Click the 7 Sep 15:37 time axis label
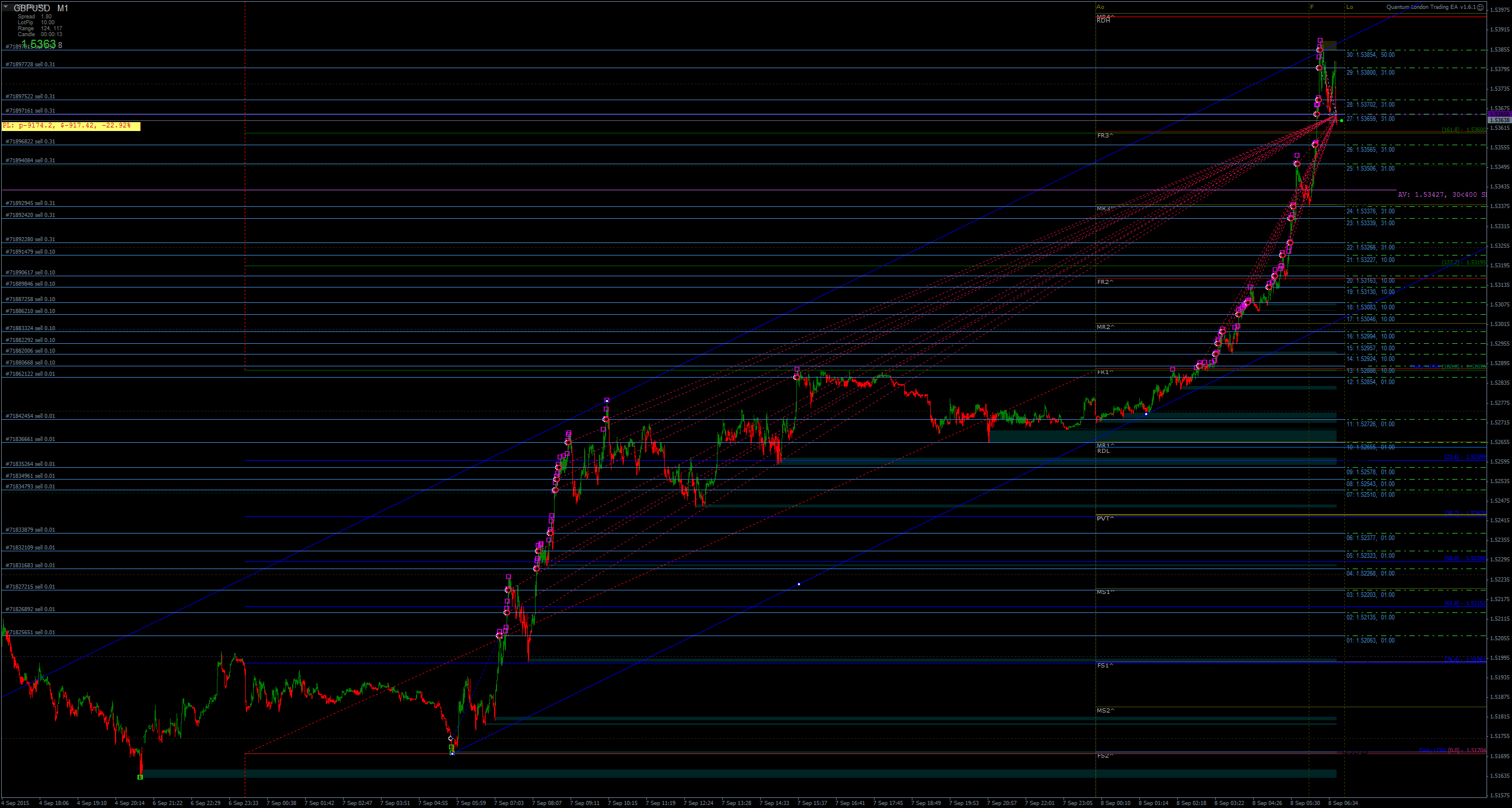The width and height of the screenshot is (1512, 808). tap(812, 803)
